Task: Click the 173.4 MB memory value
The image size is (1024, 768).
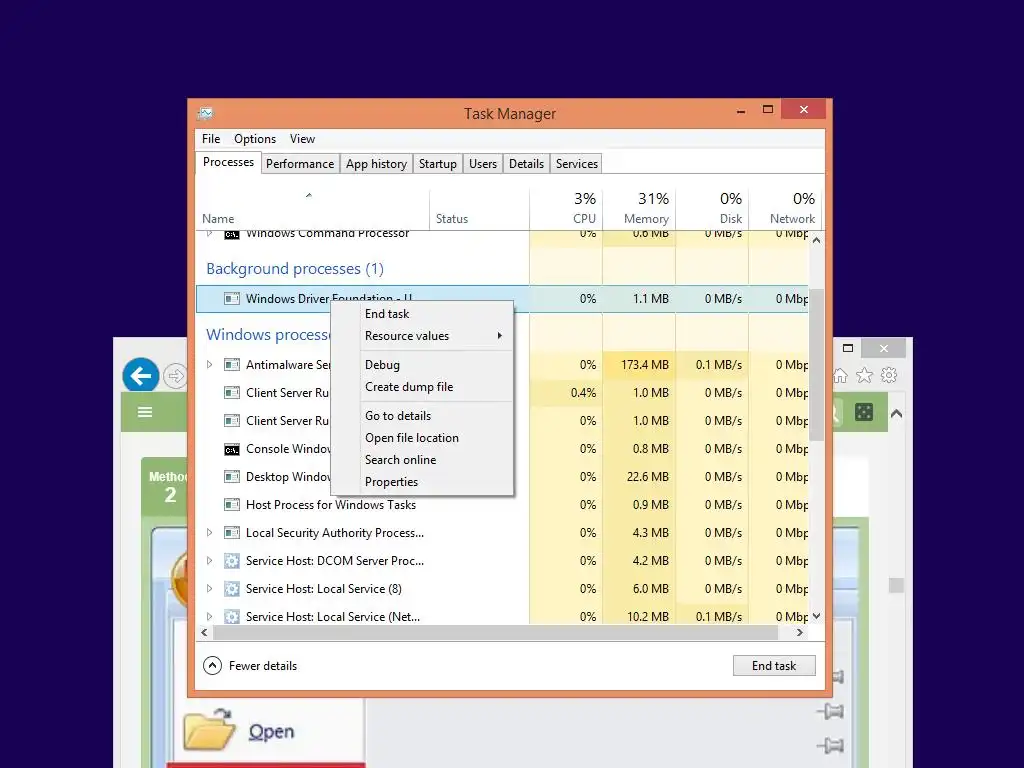Action: coord(645,364)
